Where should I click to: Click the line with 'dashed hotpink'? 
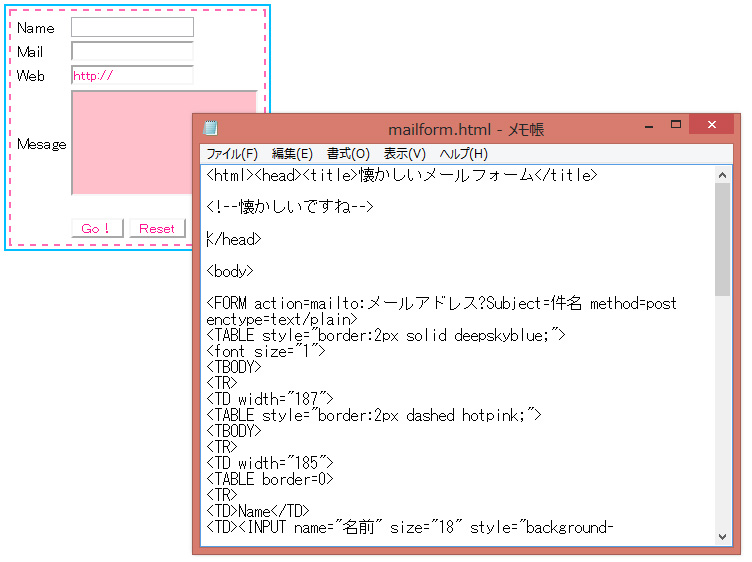pos(374,415)
